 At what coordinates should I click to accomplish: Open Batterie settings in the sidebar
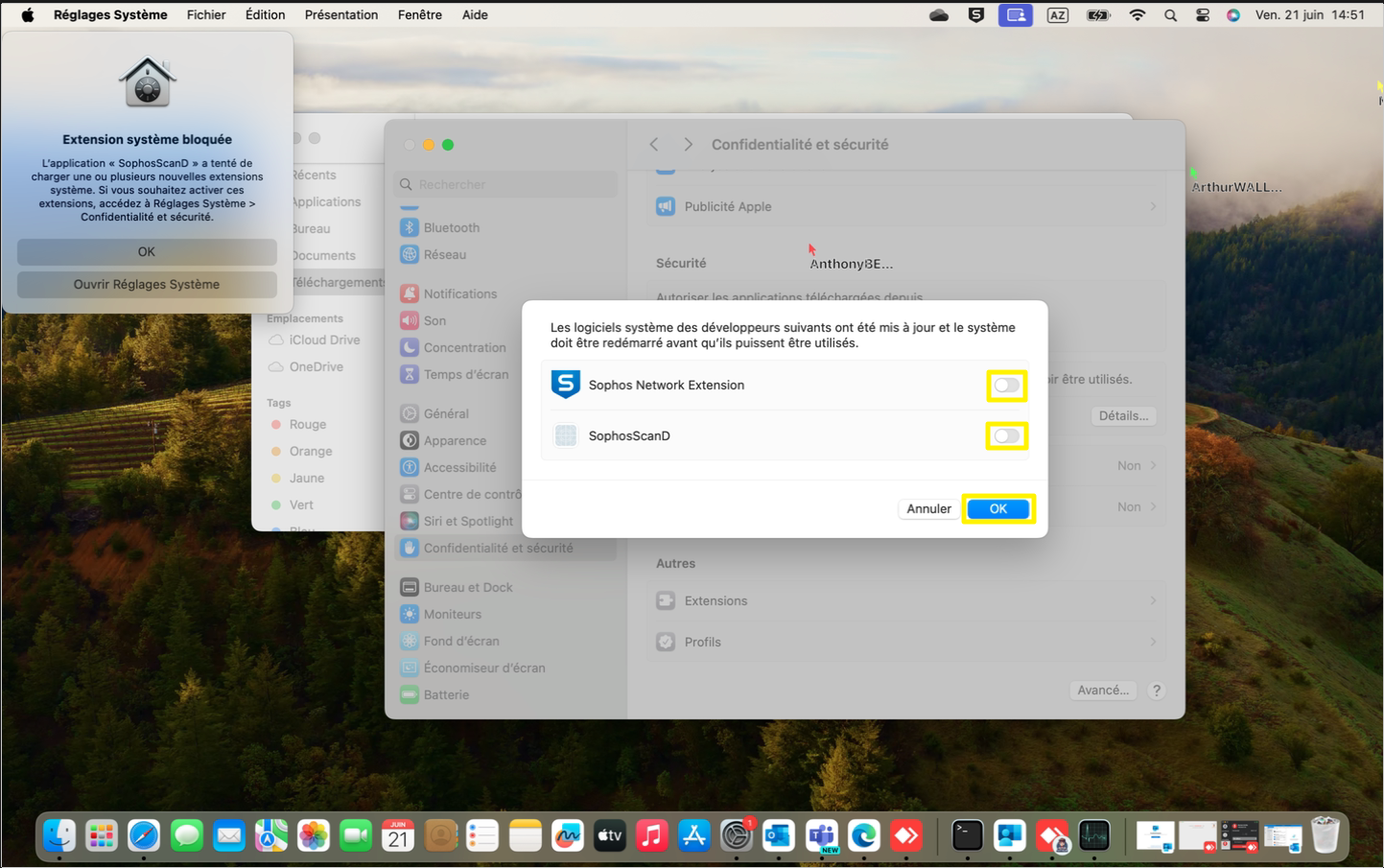click(505, 694)
